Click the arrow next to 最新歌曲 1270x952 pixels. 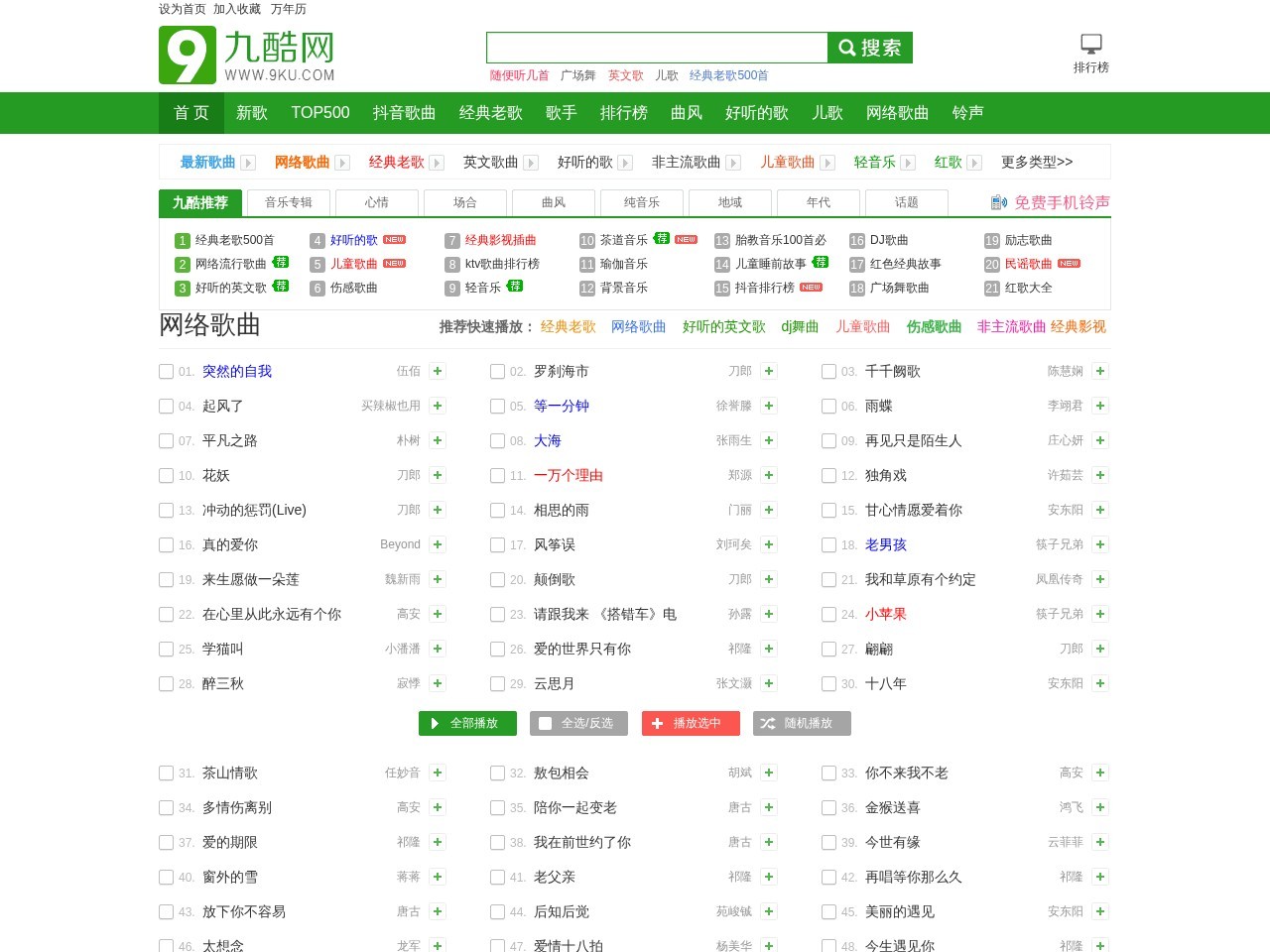pyautogui.click(x=247, y=162)
